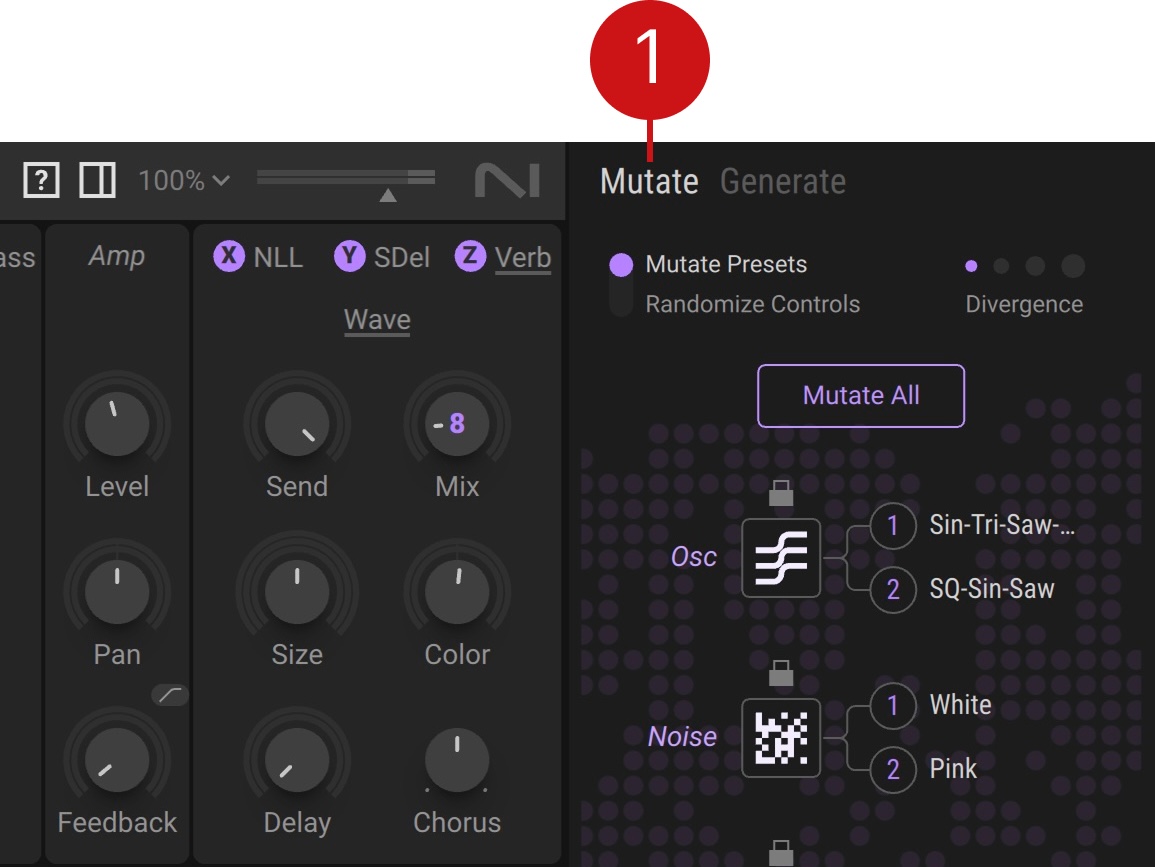This screenshot has width=1155, height=867.
Task: Click the reverb Color knob
Action: pos(457,592)
